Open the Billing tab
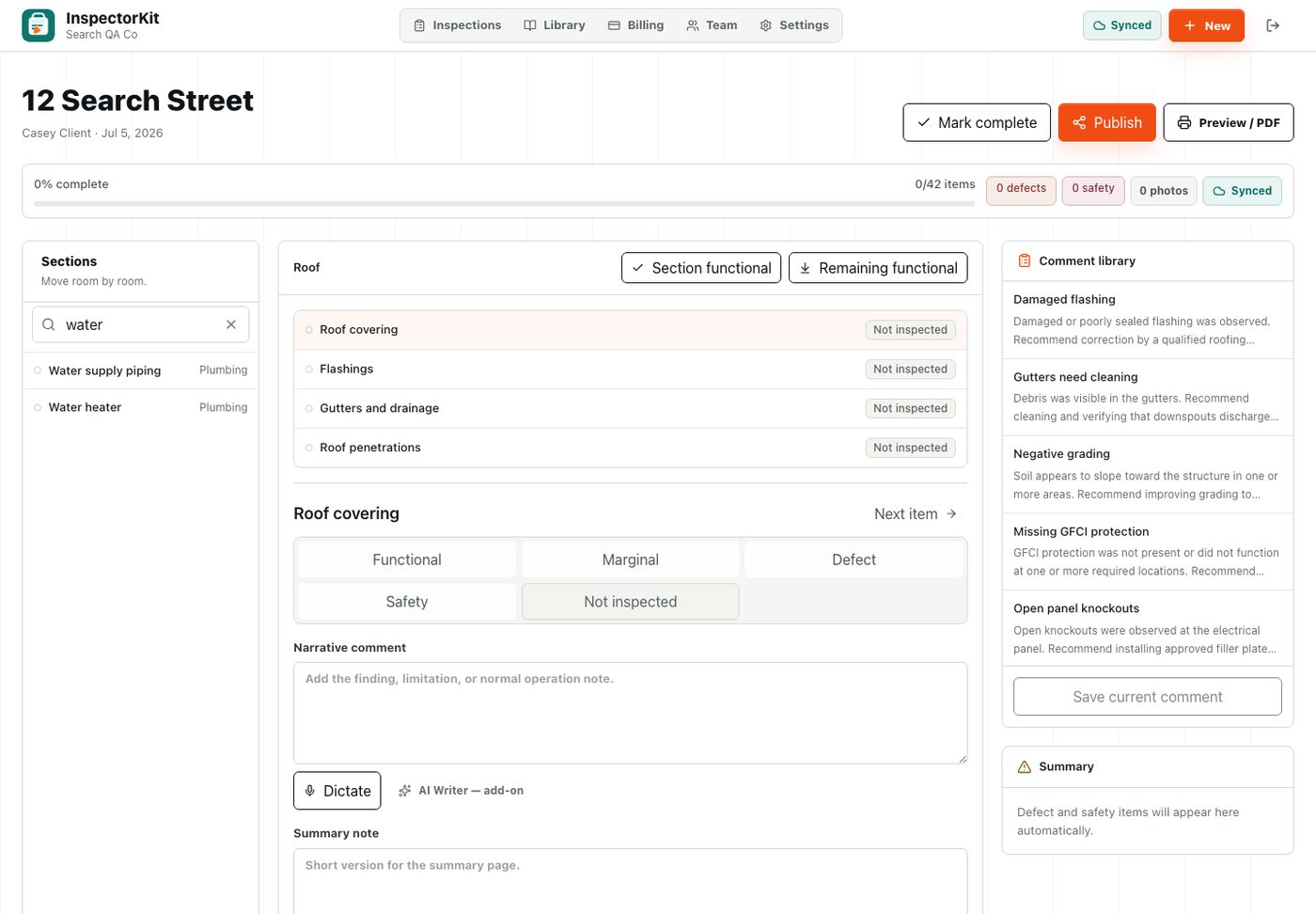 636,25
